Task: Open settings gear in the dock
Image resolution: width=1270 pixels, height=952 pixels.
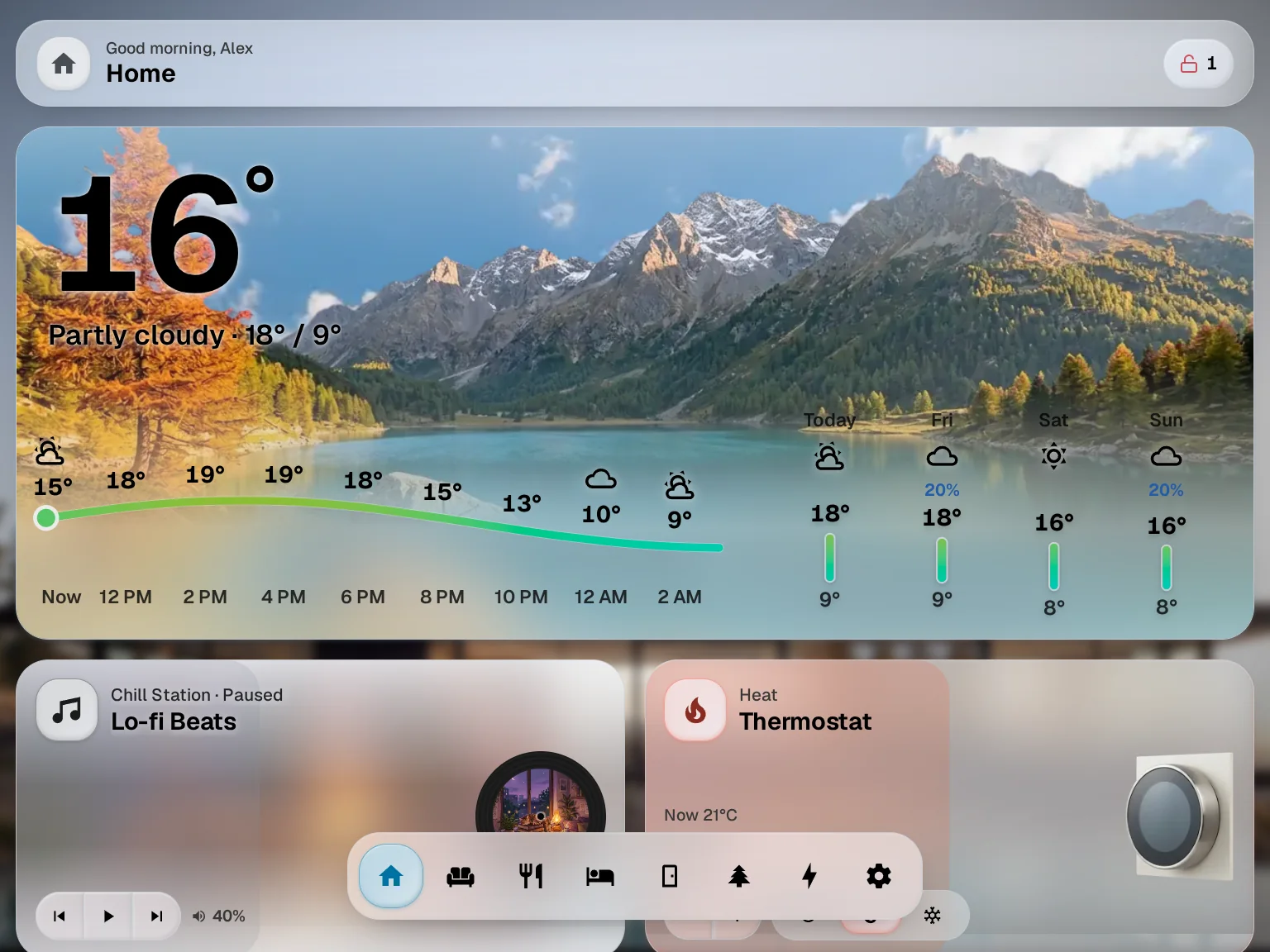Action: (x=879, y=876)
